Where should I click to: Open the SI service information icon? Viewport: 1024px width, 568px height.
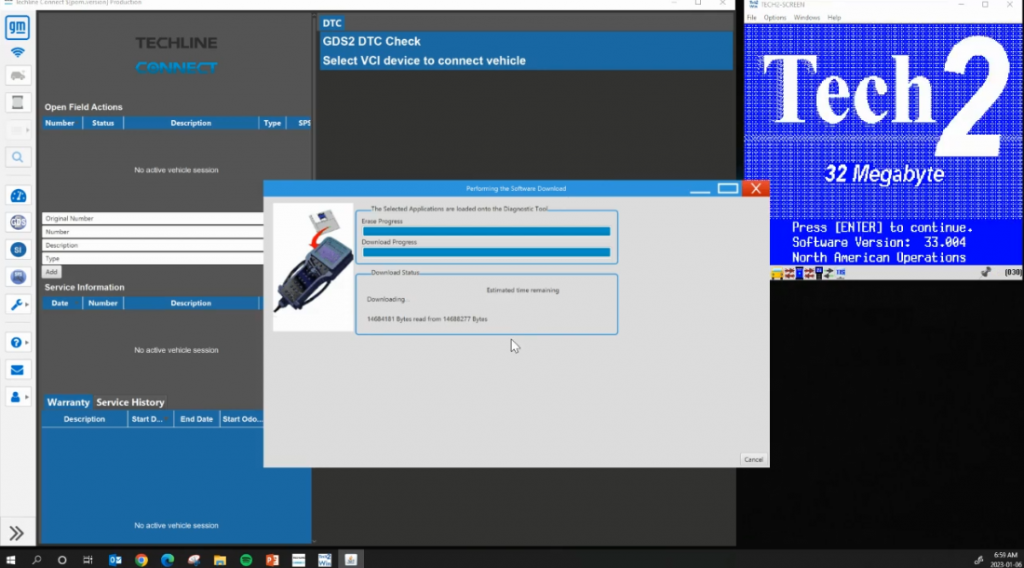[x=18, y=250]
